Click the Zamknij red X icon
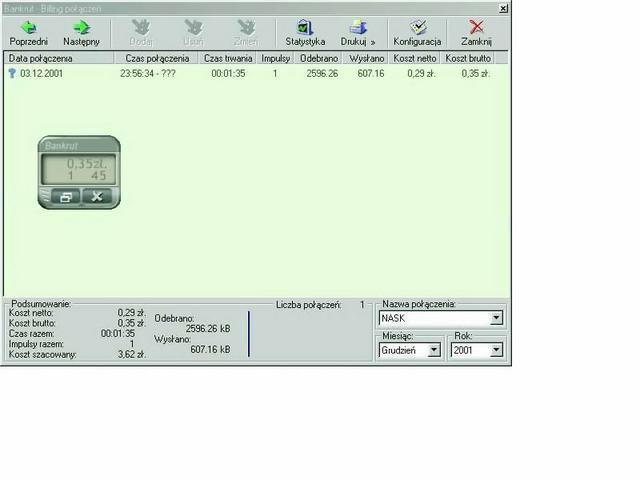Screen dimensions: 640x480 [x=477, y=28]
